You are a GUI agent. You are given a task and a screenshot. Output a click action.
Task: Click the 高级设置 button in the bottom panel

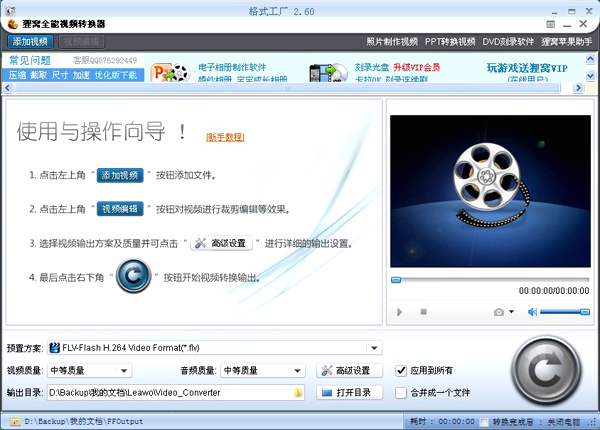pos(349,370)
